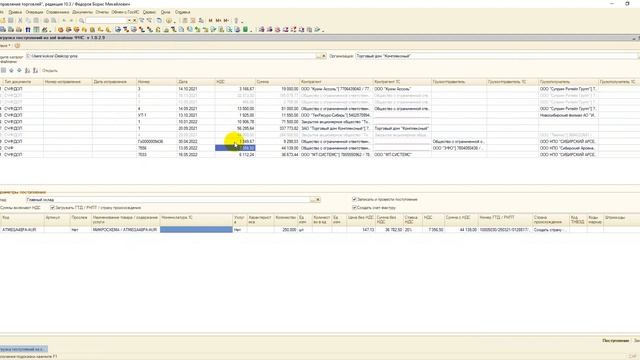Click the Ставка НДС column header
The height and width of the screenshot is (360, 640).
pyautogui.click(x=412, y=220)
